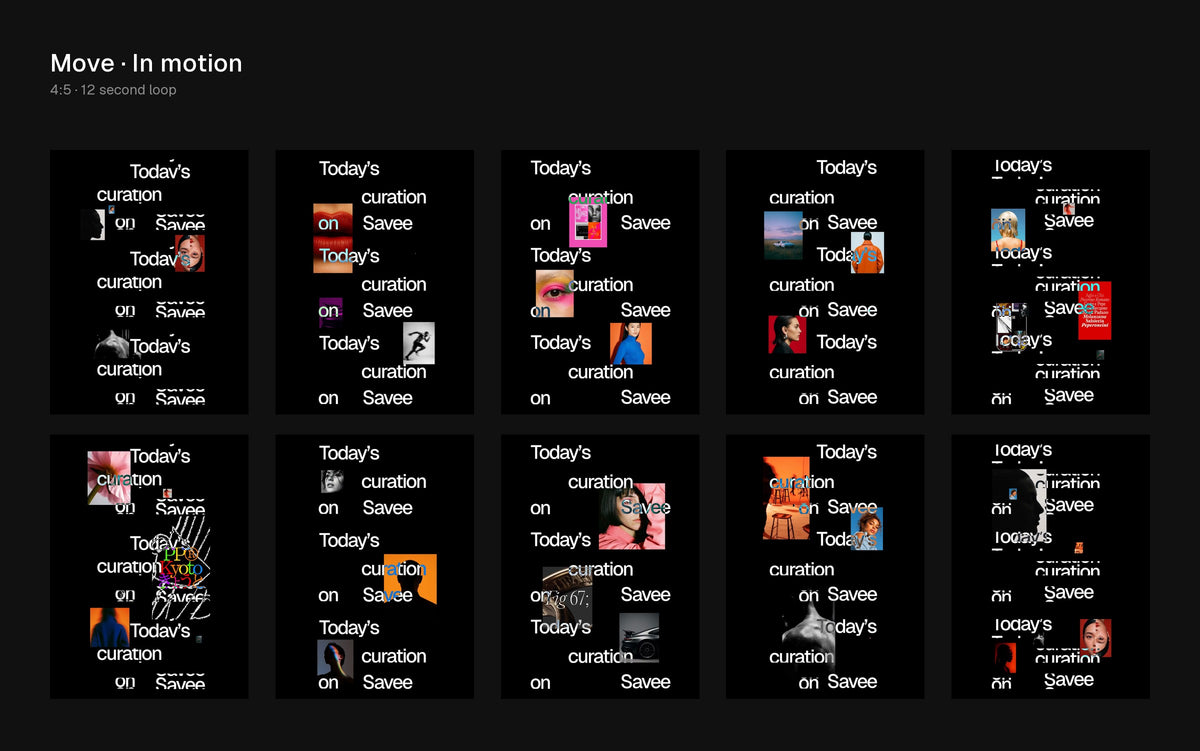
Task: Open the pink flower image
Action: click(x=108, y=478)
